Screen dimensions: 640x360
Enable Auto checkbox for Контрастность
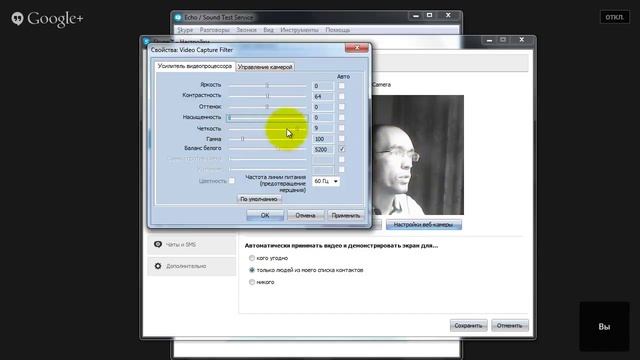(x=341, y=96)
